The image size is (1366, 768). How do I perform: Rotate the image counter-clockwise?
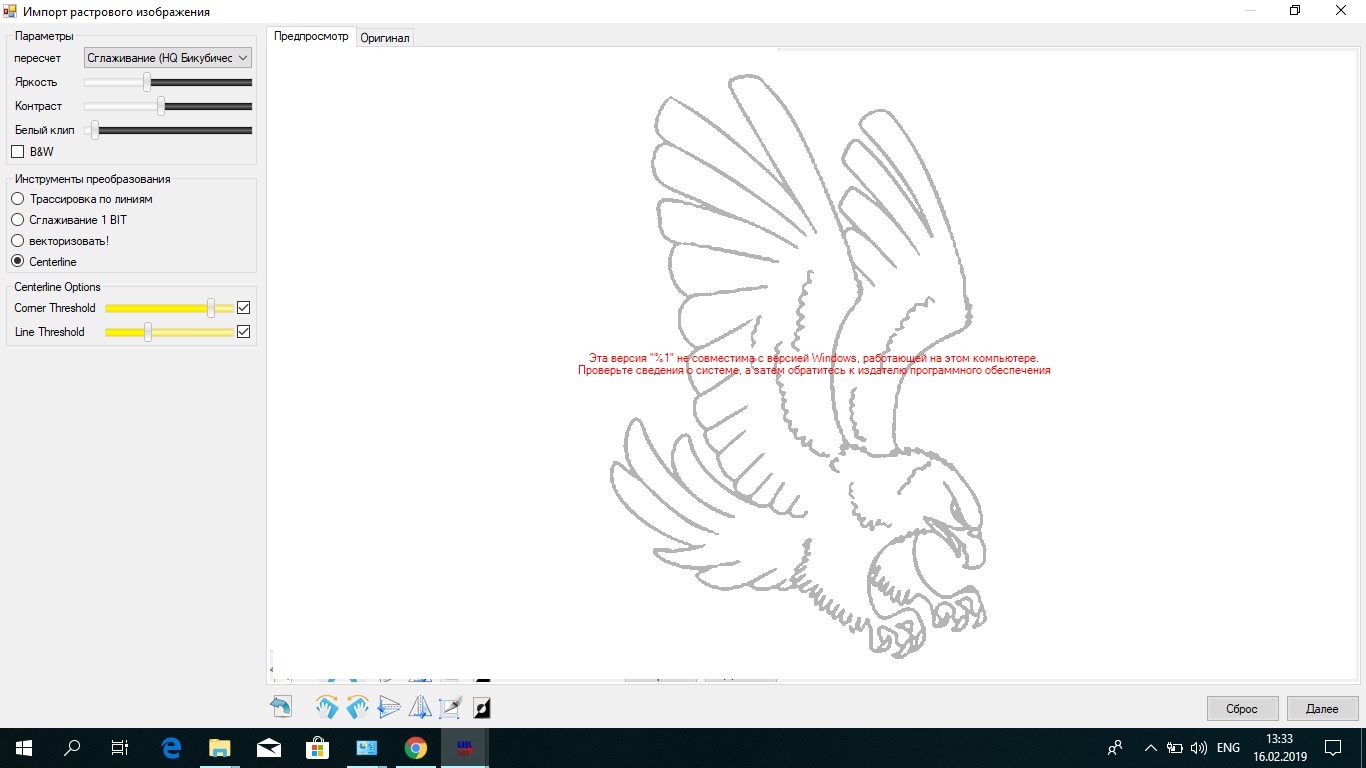point(357,706)
